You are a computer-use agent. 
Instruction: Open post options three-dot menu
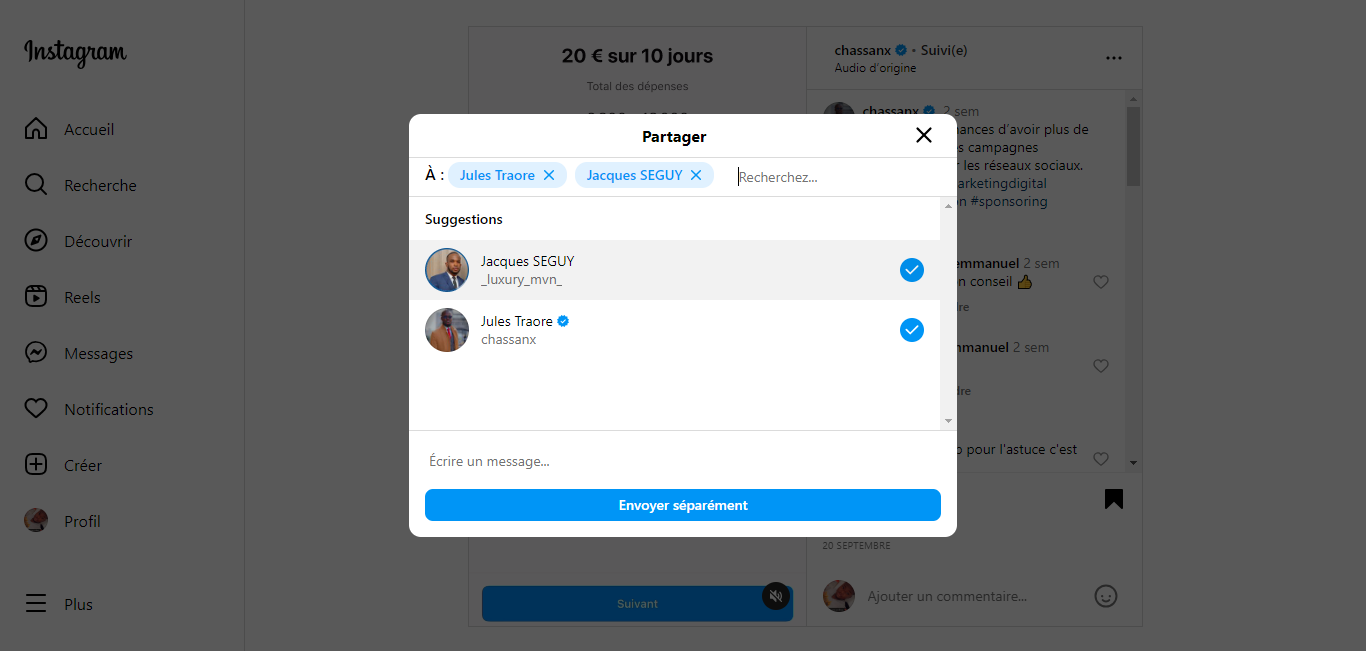[x=1113, y=58]
